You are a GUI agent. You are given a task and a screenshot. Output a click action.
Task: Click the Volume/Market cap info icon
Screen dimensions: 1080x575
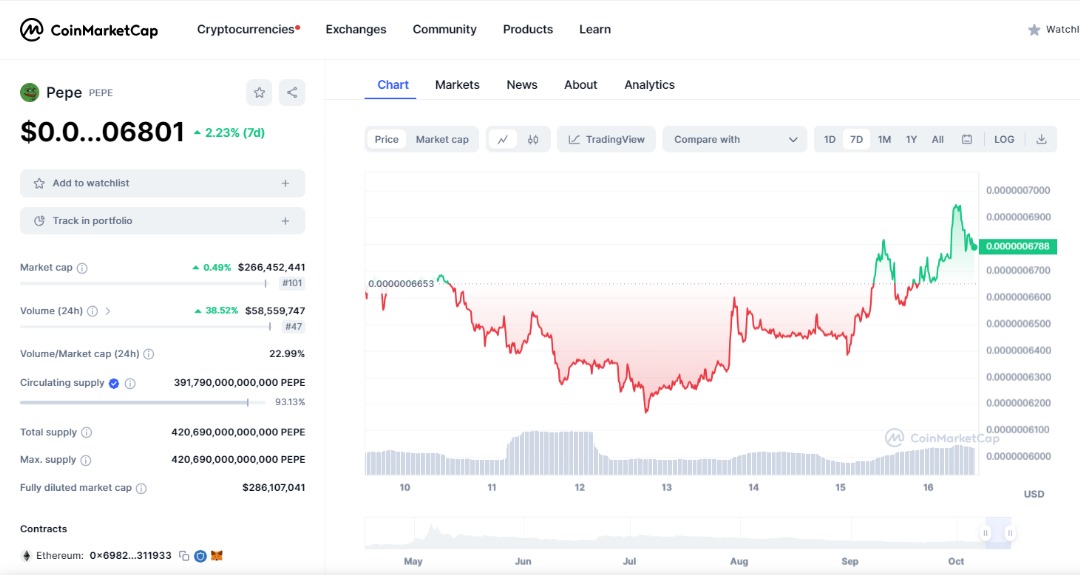coord(149,354)
